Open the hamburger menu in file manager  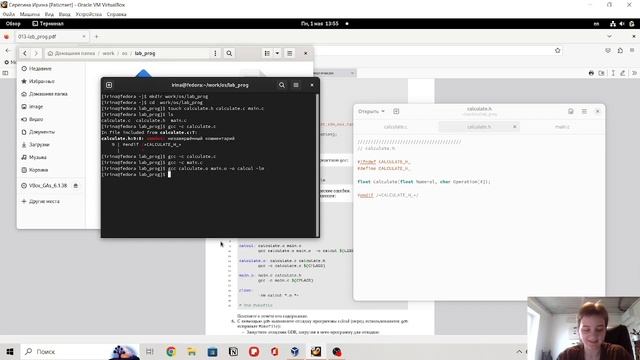(x=289, y=53)
